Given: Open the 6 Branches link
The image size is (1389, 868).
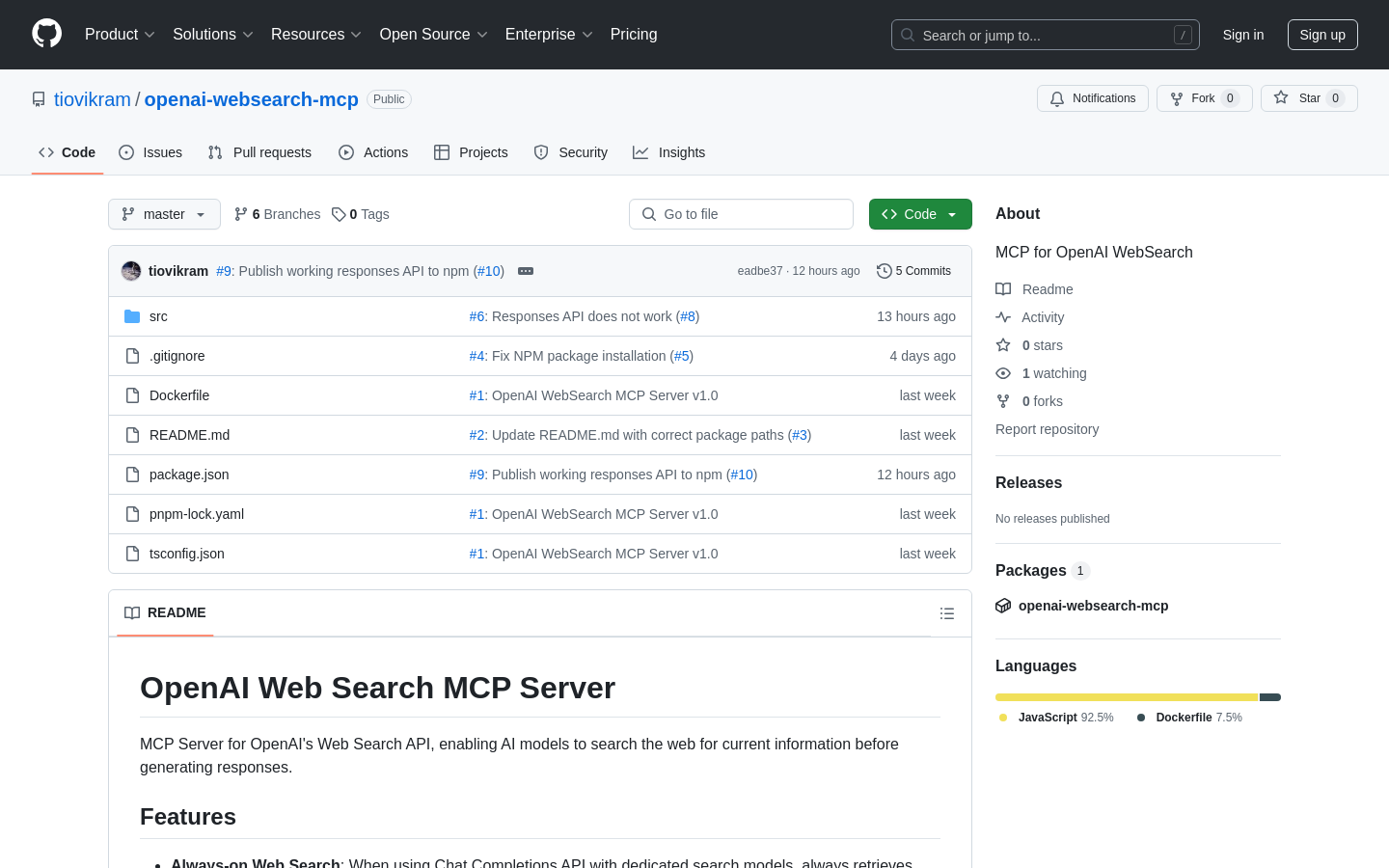Looking at the screenshot, I should tap(277, 214).
